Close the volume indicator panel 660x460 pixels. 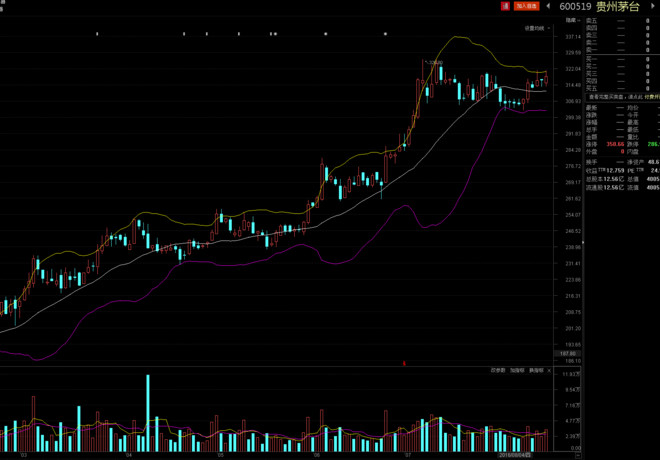549,370
